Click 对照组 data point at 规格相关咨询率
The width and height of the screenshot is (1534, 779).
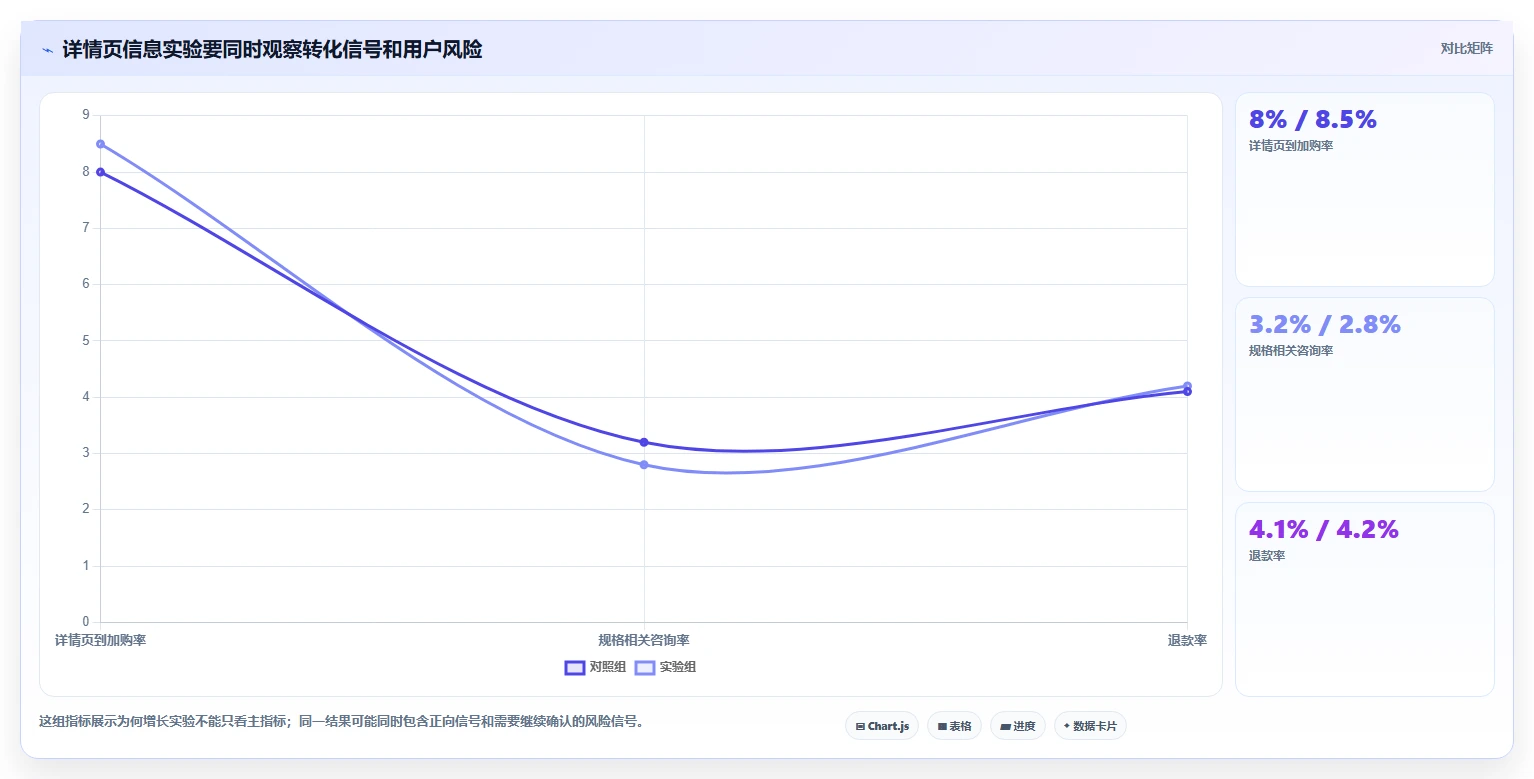click(x=644, y=442)
